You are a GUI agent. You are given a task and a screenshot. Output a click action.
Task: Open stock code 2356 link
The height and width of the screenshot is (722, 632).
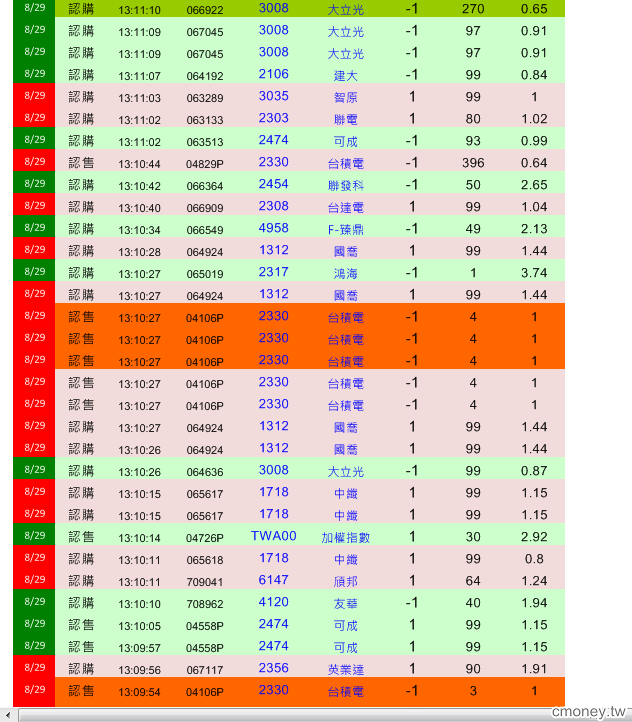pos(273,668)
